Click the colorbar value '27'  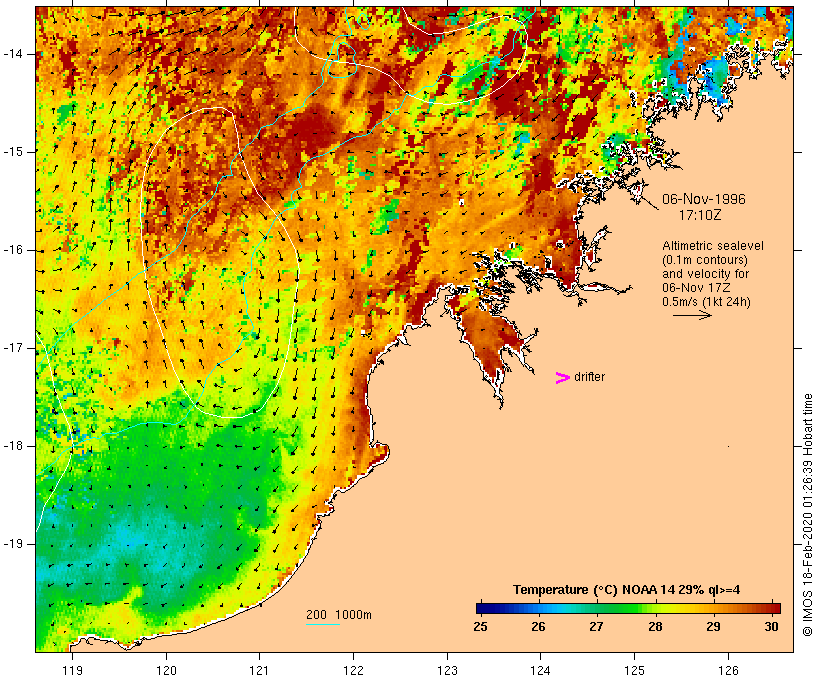tap(597, 626)
